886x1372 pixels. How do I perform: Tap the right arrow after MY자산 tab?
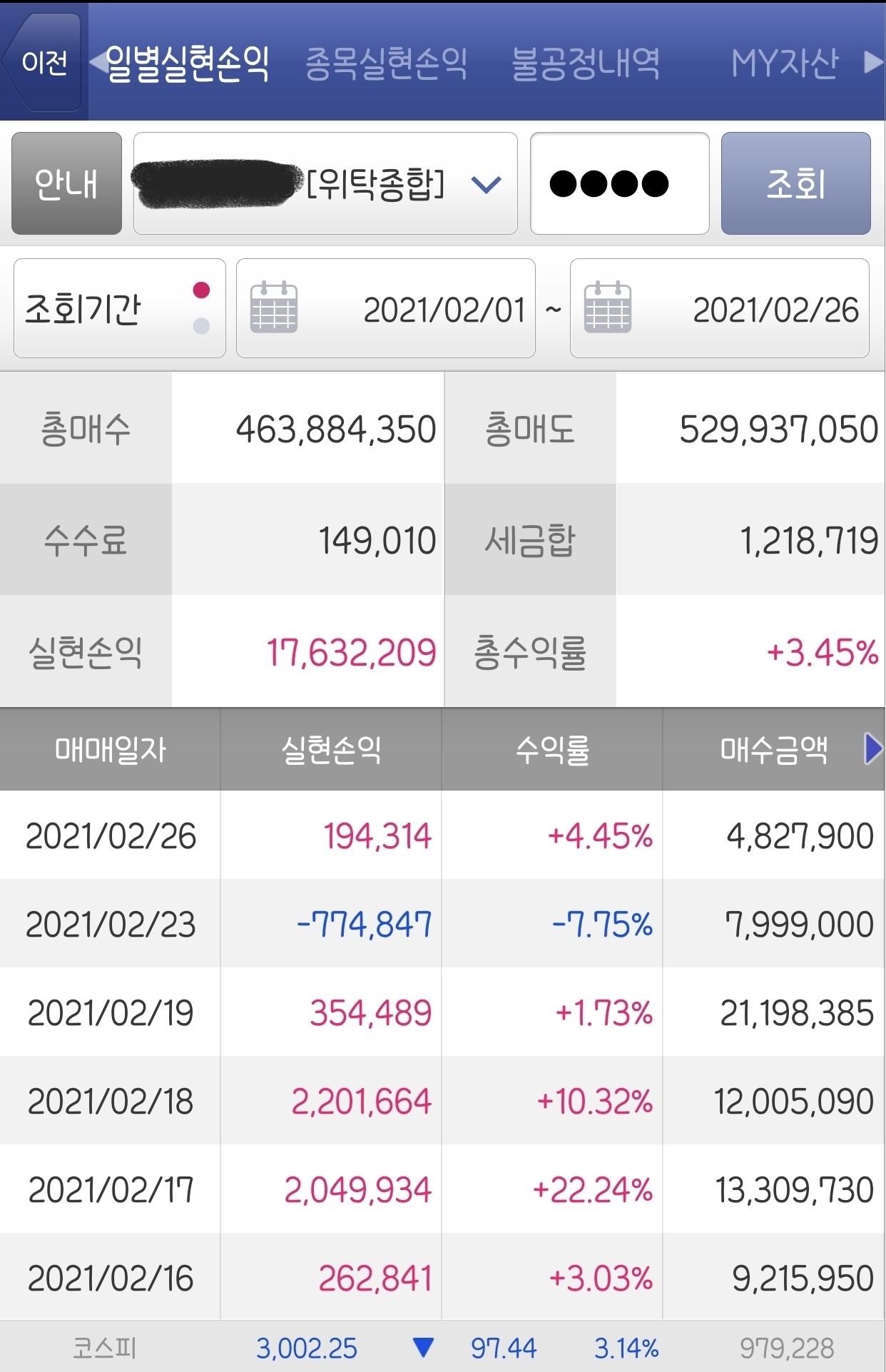(873, 62)
